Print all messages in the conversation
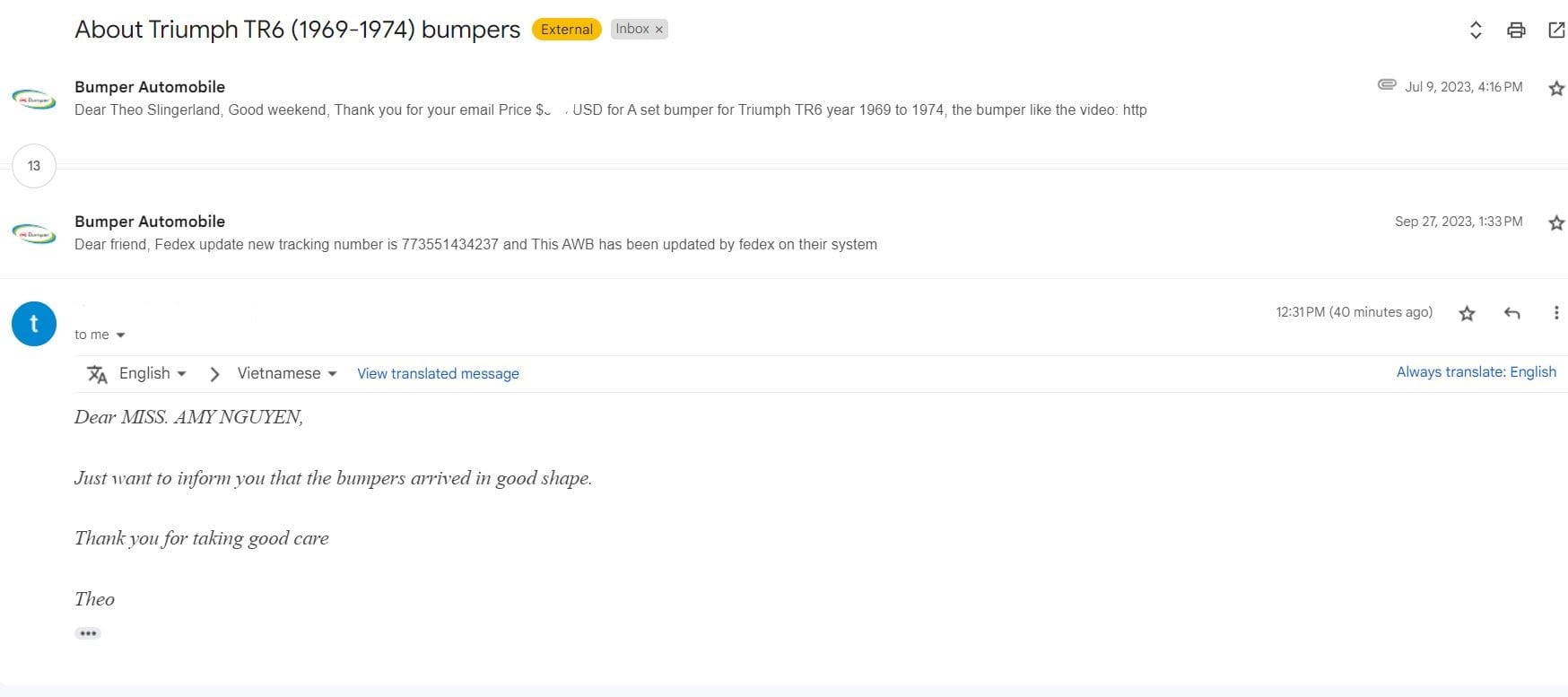Image resolution: width=1568 pixels, height=697 pixels. [x=1516, y=30]
